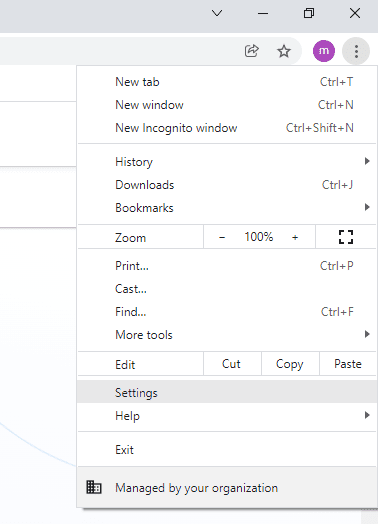Open Settings from the menu

227,393
